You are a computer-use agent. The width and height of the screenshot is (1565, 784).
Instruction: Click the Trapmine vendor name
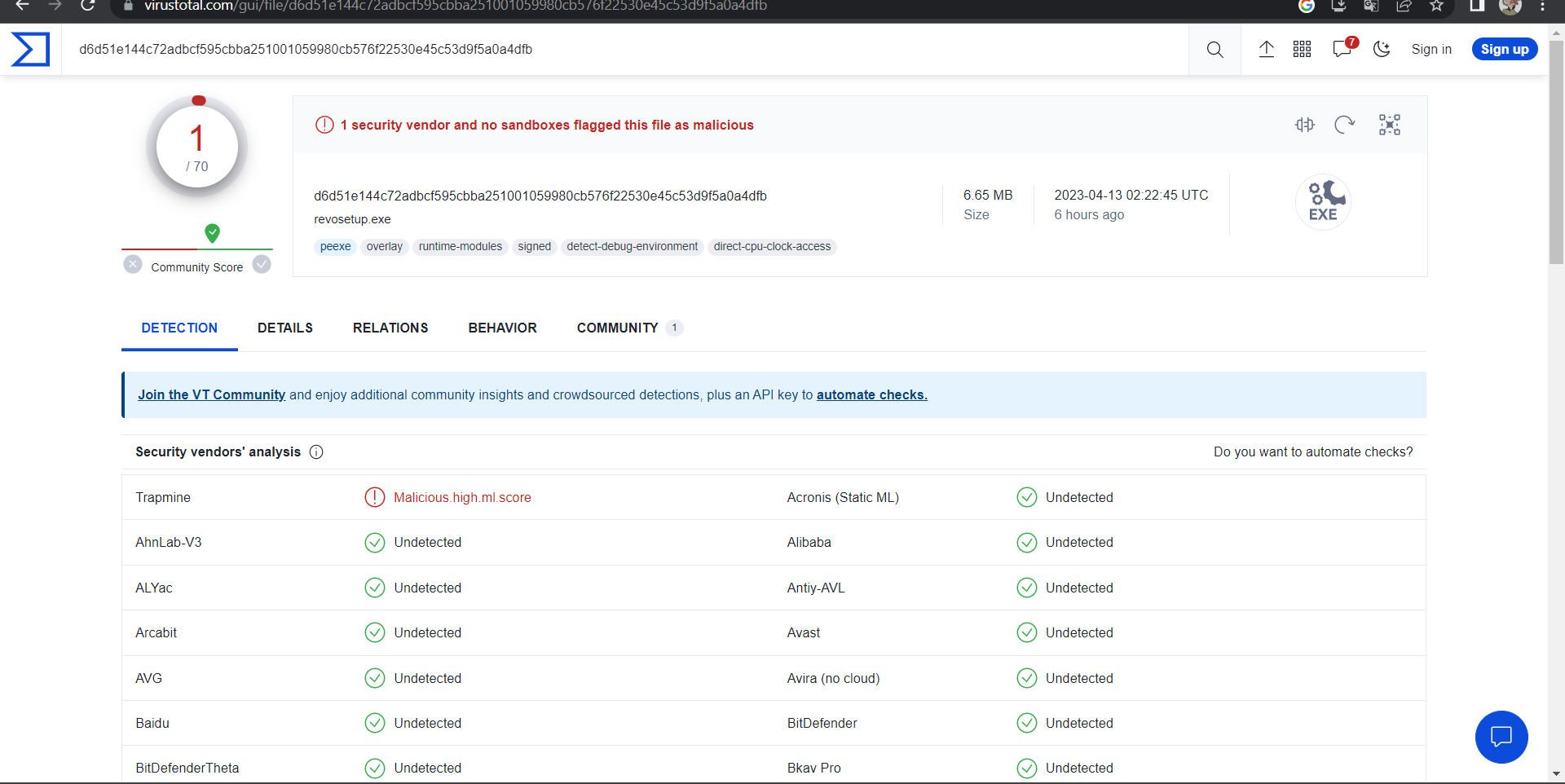pos(163,498)
